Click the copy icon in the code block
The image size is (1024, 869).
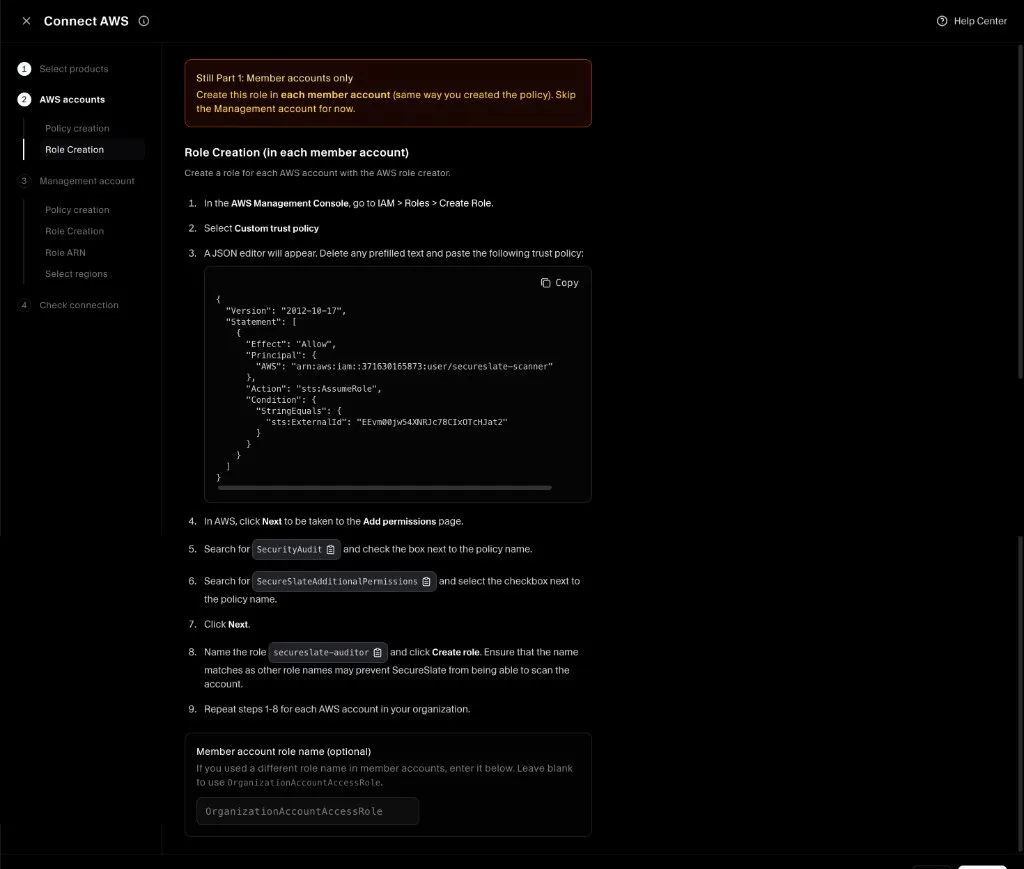tap(545, 283)
